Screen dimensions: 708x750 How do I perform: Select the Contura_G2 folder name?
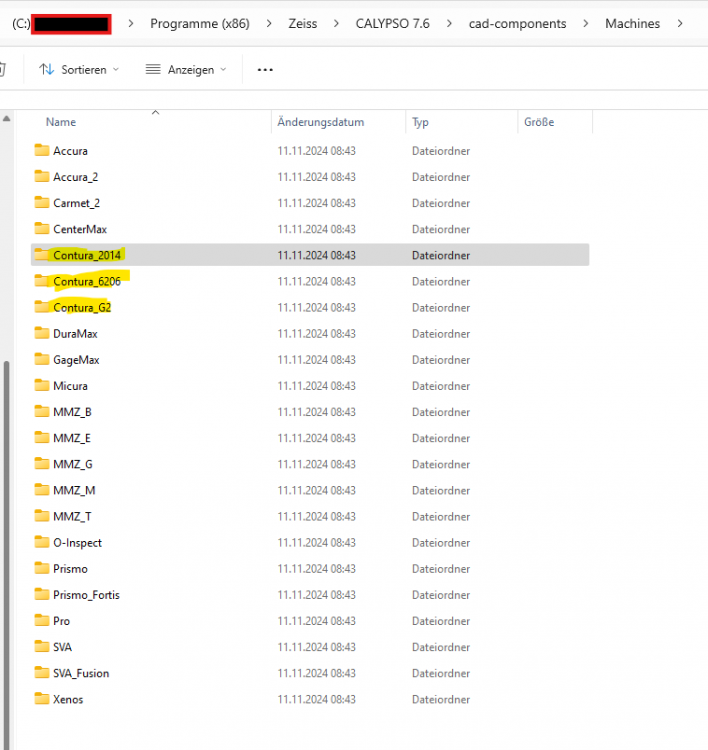[82, 308]
